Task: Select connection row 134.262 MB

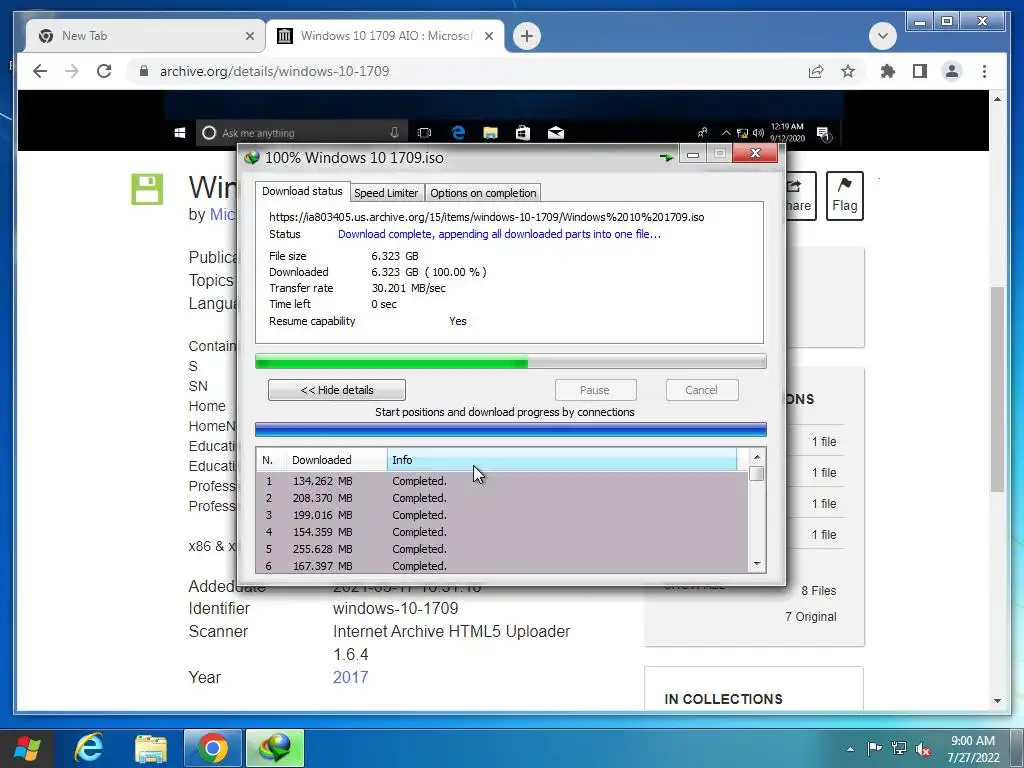Action: click(x=502, y=481)
